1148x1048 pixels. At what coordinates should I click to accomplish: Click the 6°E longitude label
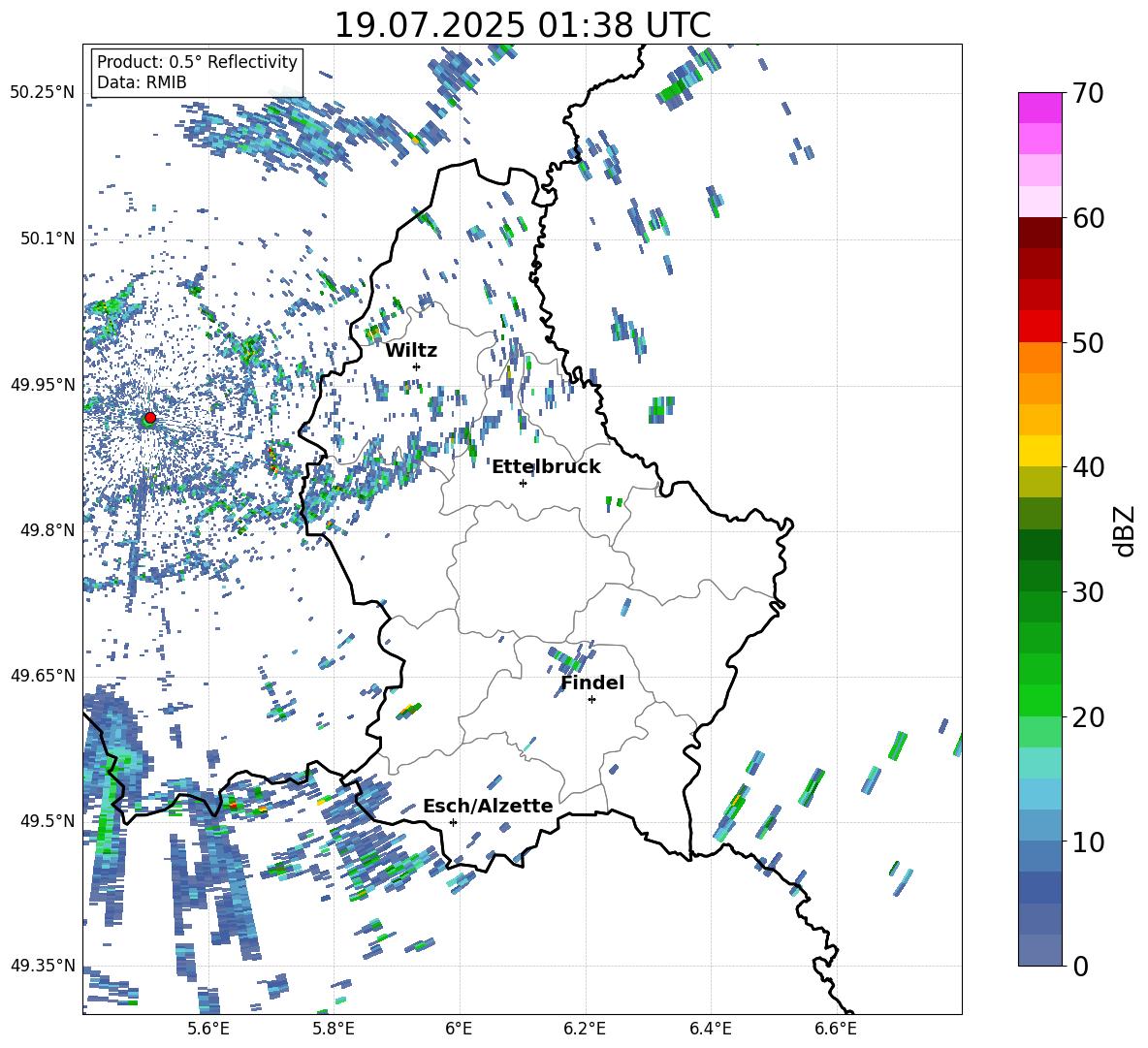459,1029
